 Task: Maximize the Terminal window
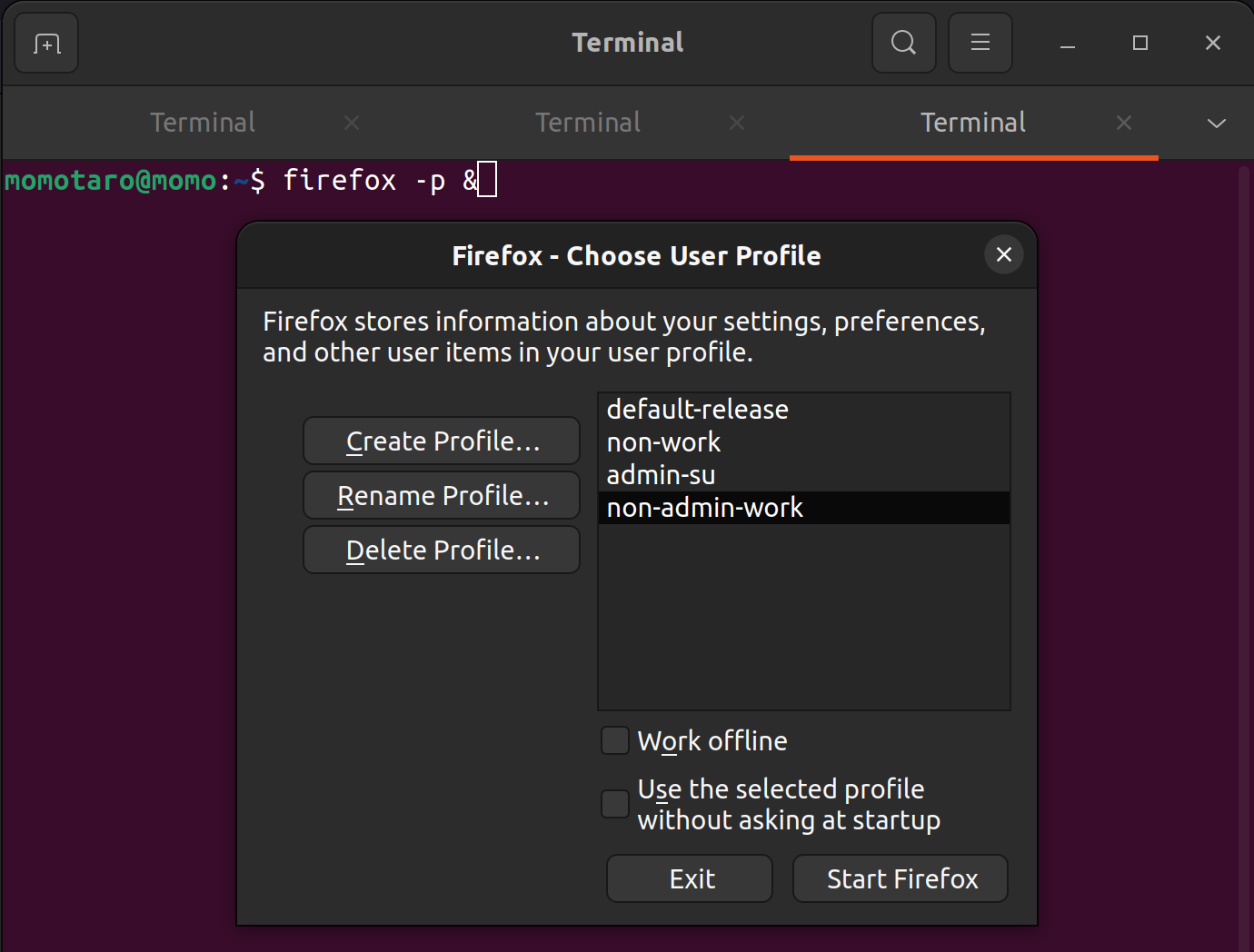[x=1140, y=43]
